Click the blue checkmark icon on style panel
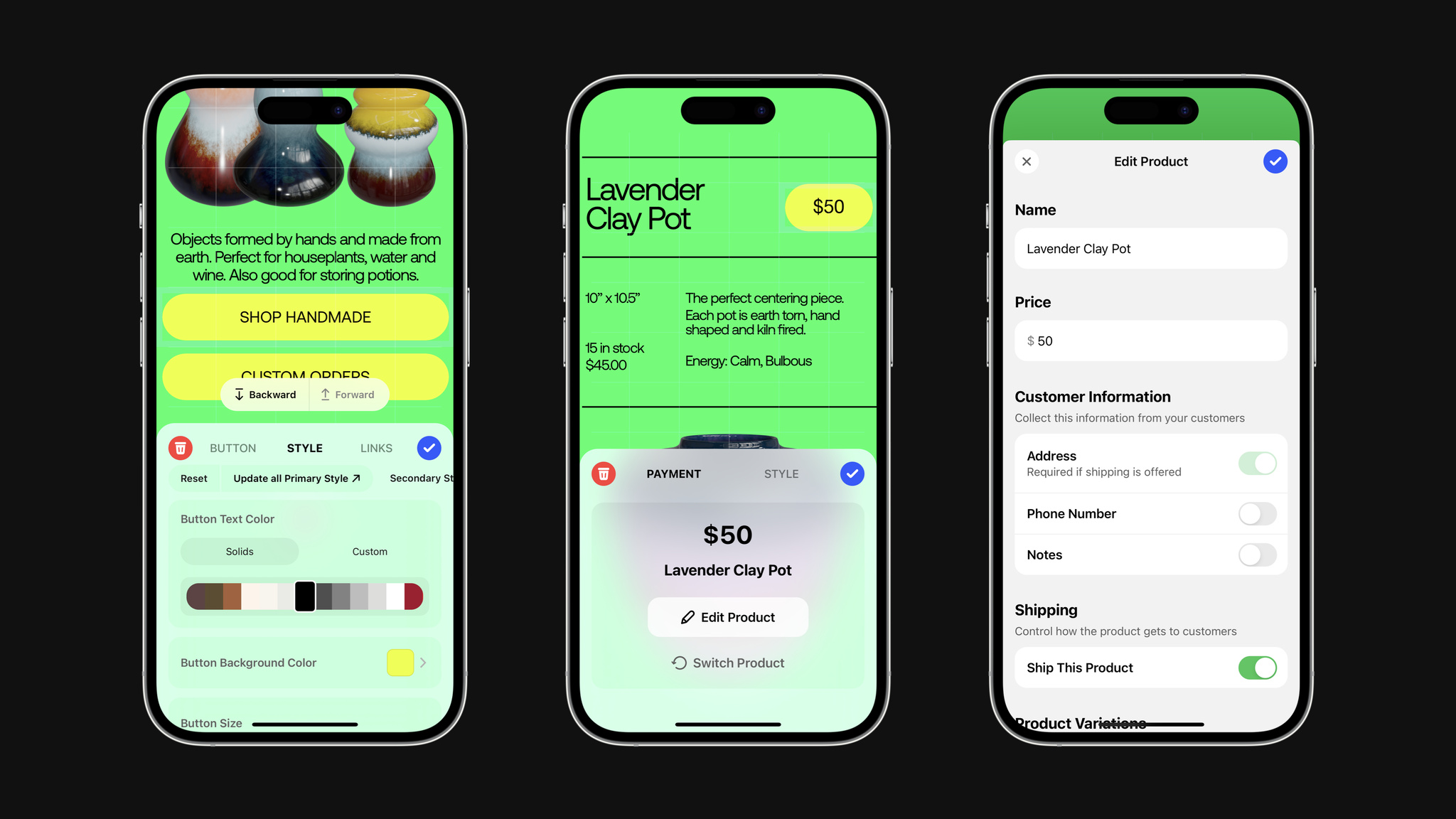Screen dimensions: 1456x819 428,448
